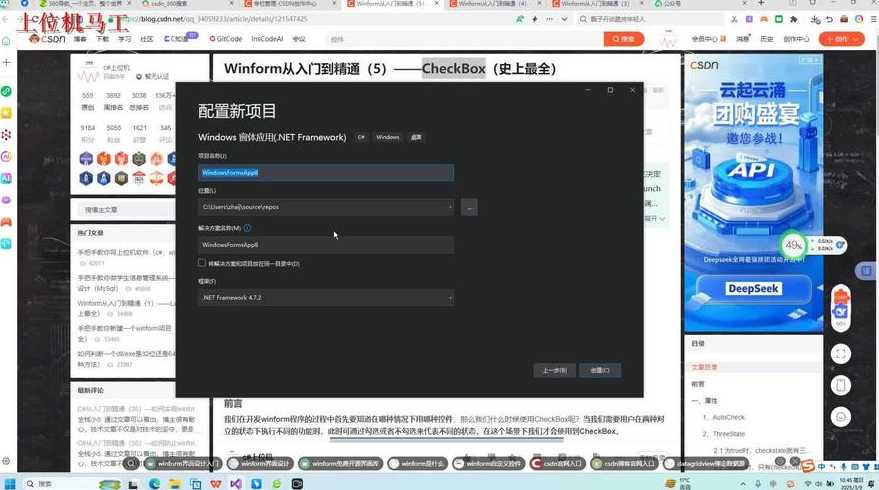
Task: Open the winform免费开源界面库 bookmark pill
Action: click(x=341, y=464)
